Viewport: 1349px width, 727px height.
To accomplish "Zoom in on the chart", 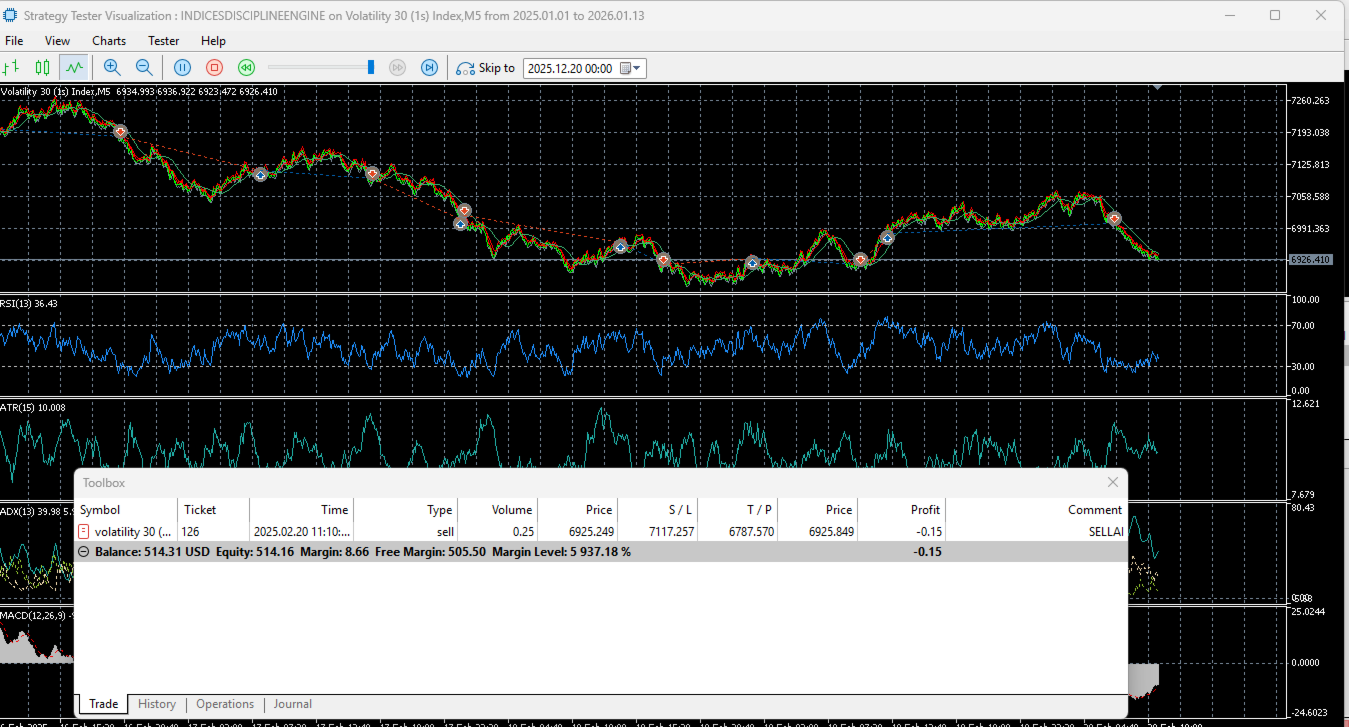I will click(112, 68).
